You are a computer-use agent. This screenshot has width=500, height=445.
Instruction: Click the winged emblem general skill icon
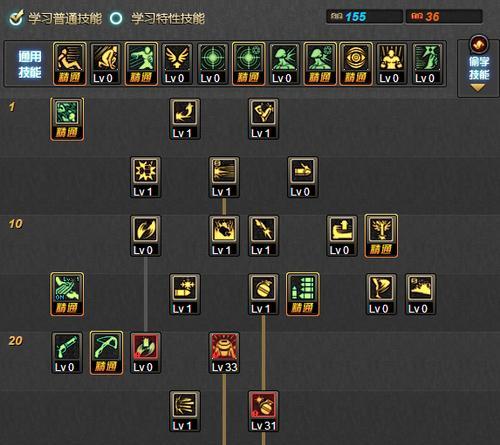tap(177, 64)
